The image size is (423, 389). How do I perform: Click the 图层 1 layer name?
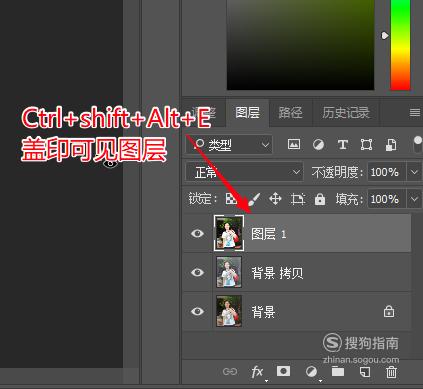(x=269, y=234)
